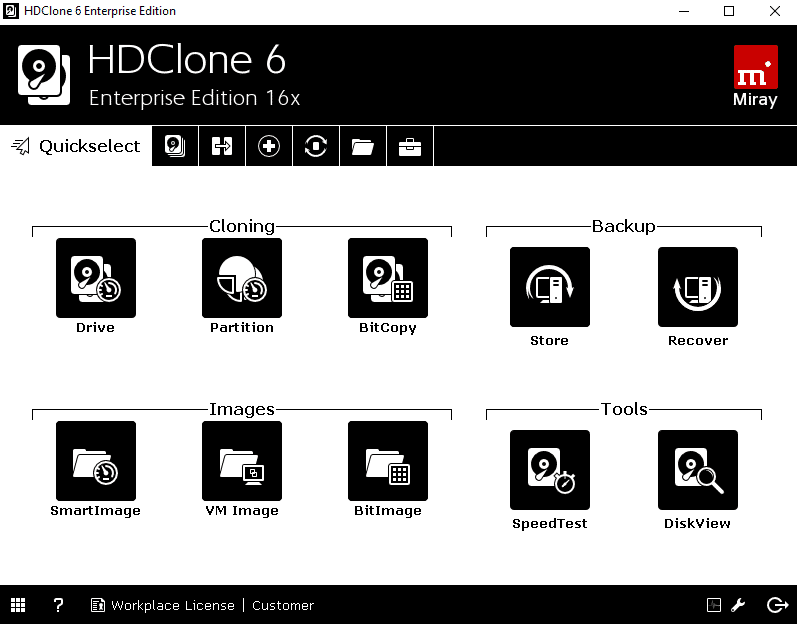Click the Miray logo
Screen dimensions: 797x624
click(x=755, y=76)
